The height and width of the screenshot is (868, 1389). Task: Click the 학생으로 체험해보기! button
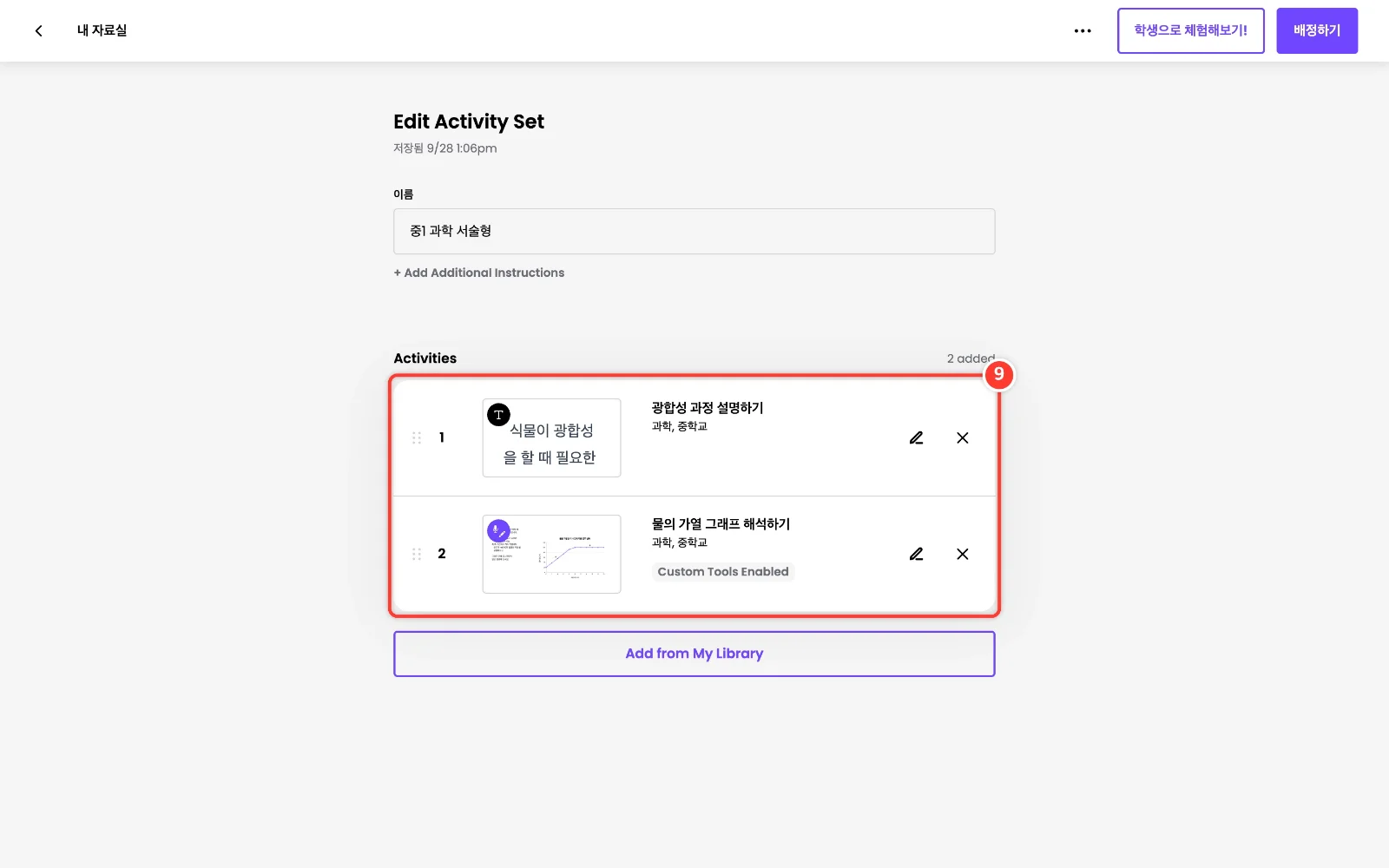point(1190,30)
